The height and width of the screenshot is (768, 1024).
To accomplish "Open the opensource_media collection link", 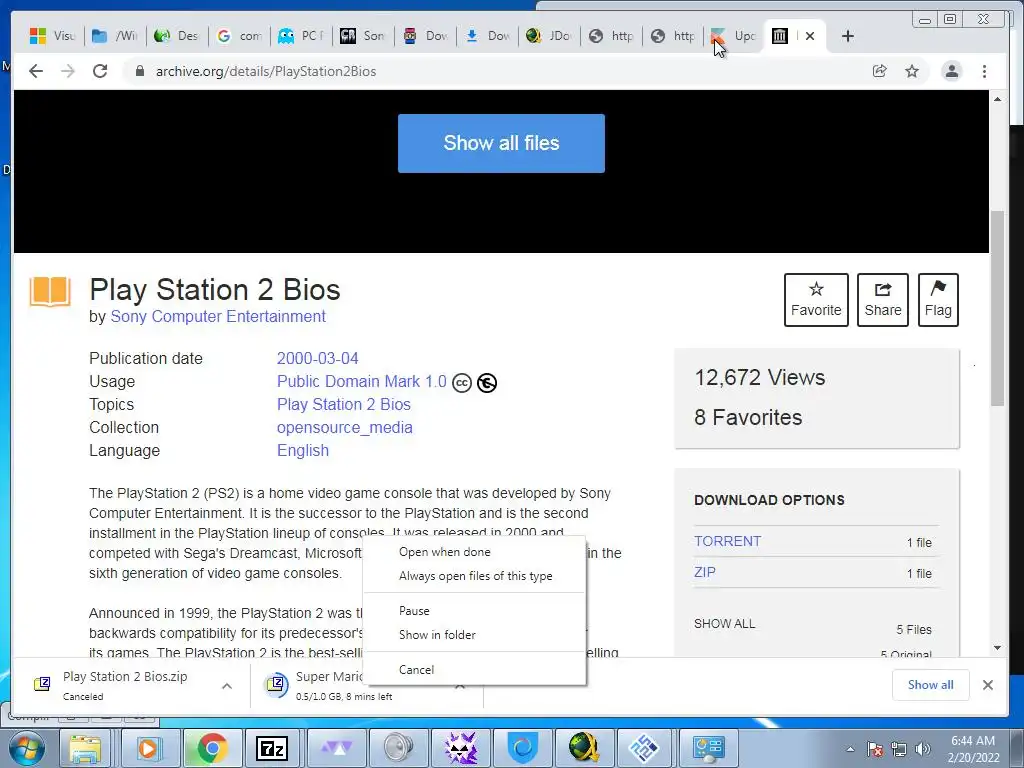I will pos(345,428).
